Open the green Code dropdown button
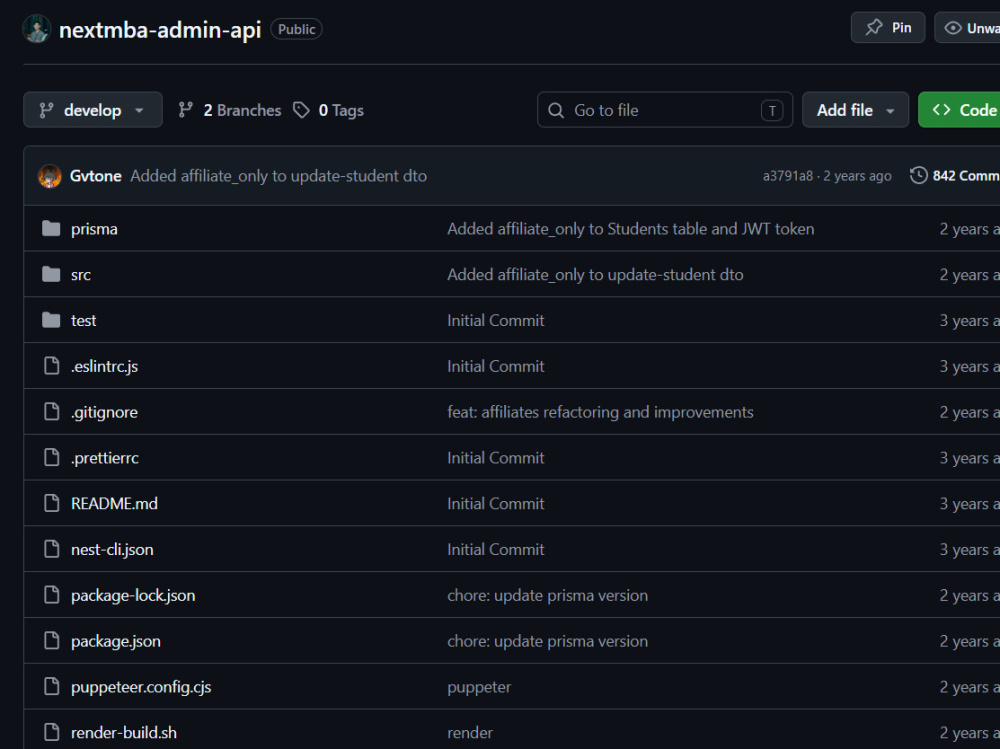1000x749 pixels. pyautogui.click(x=959, y=110)
